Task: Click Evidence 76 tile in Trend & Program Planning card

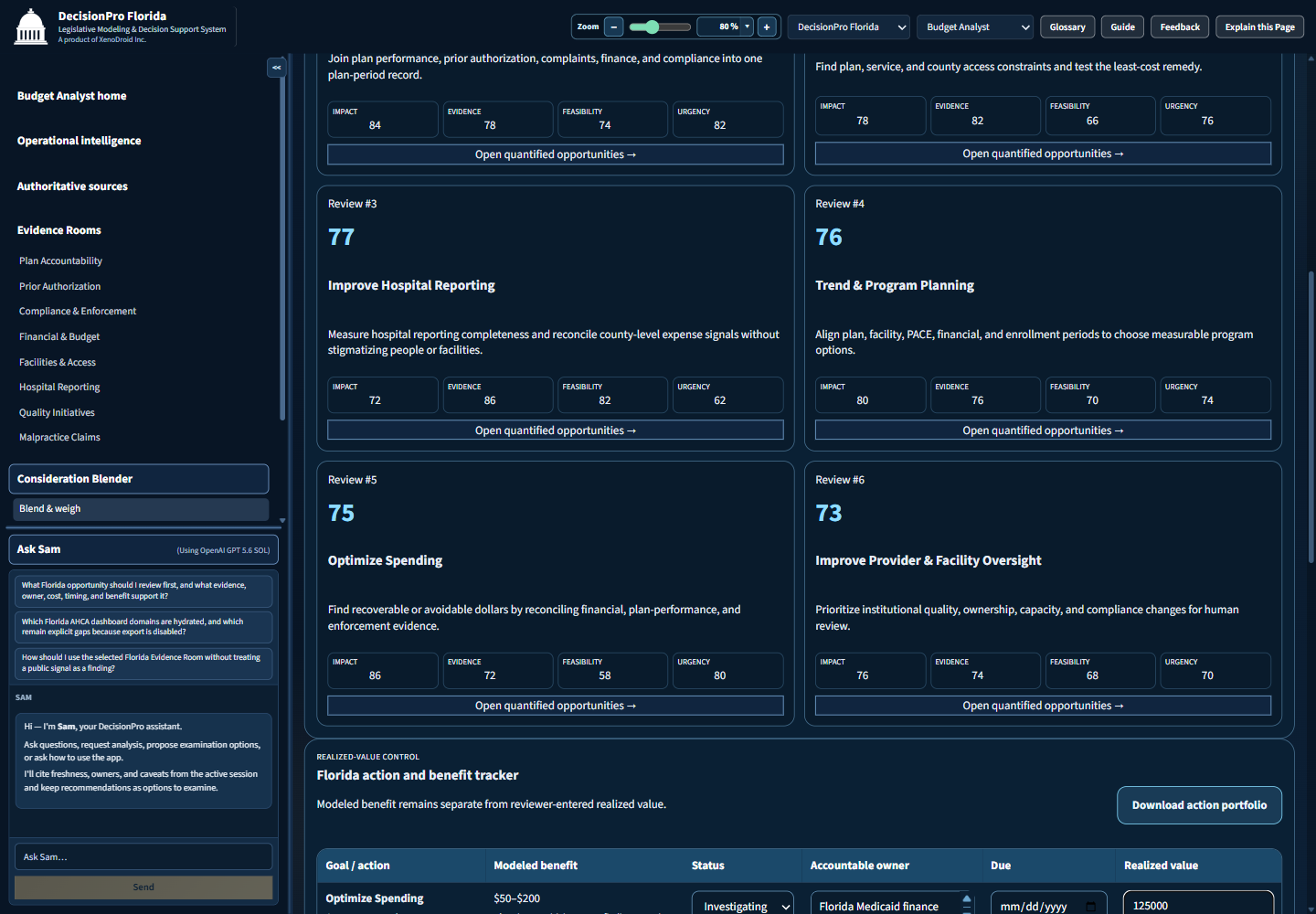Action: (985, 395)
